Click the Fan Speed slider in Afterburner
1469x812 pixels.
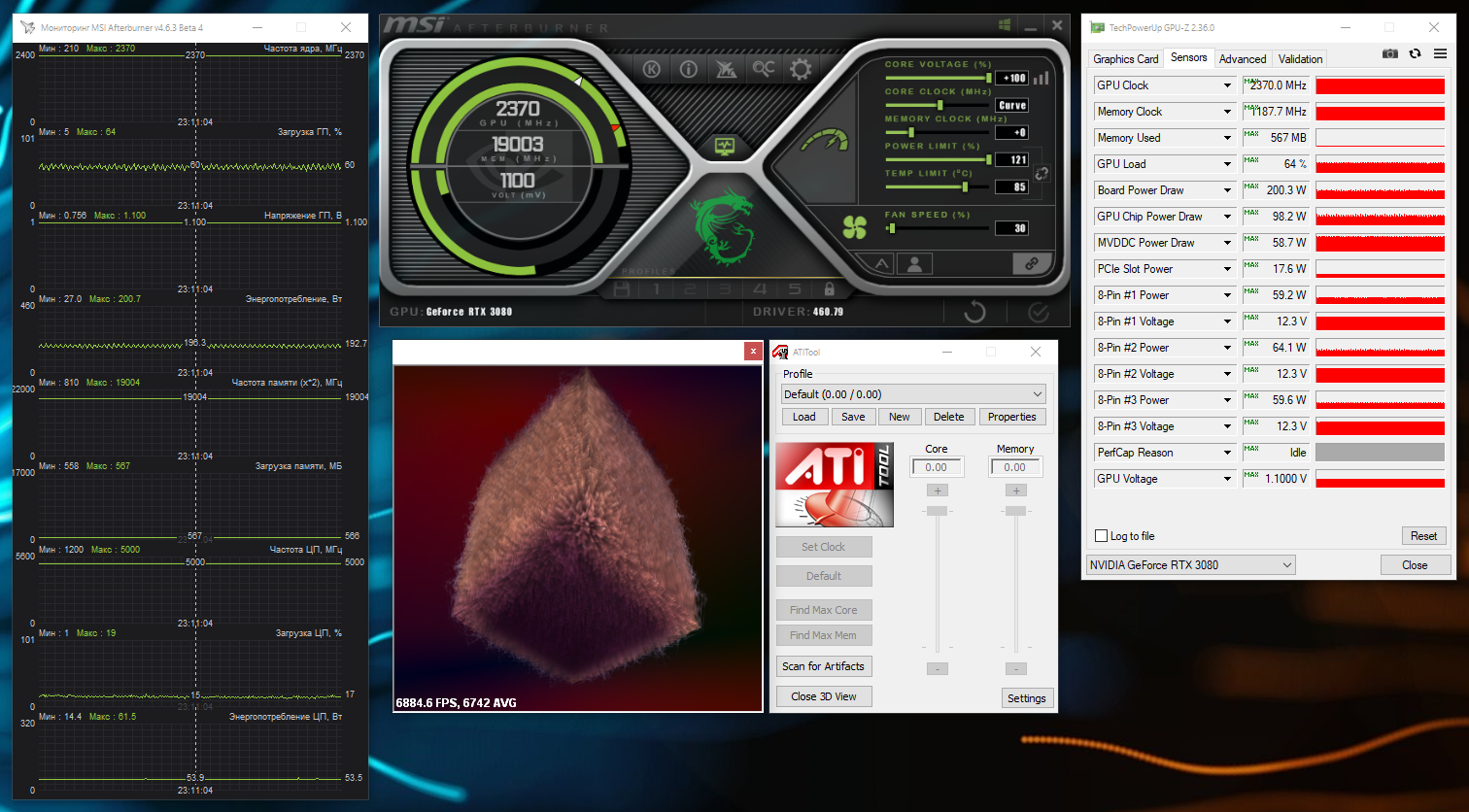click(938, 228)
